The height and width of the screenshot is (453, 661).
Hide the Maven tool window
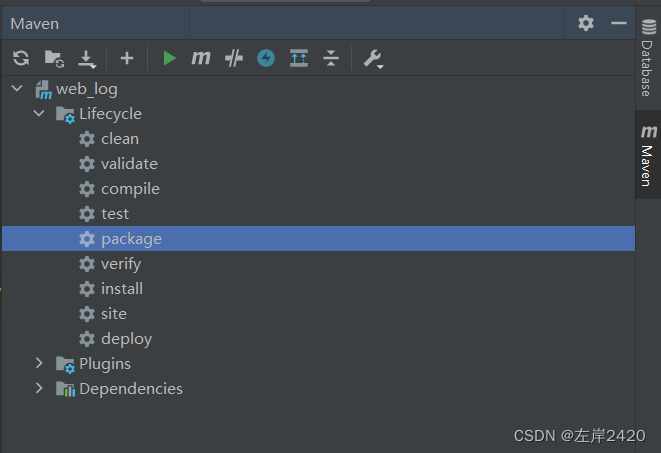[619, 23]
